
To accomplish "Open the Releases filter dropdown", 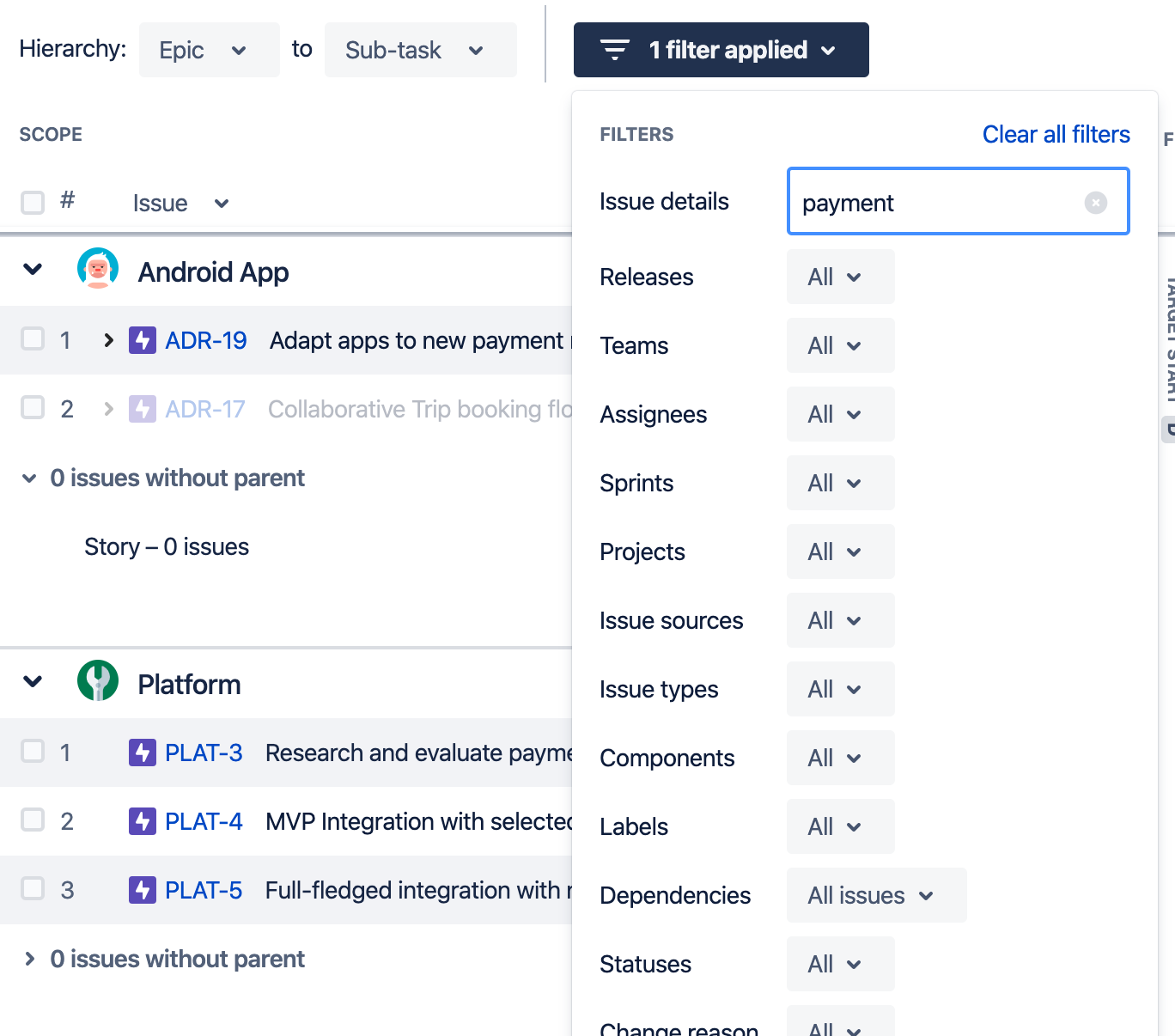I will 841,277.
